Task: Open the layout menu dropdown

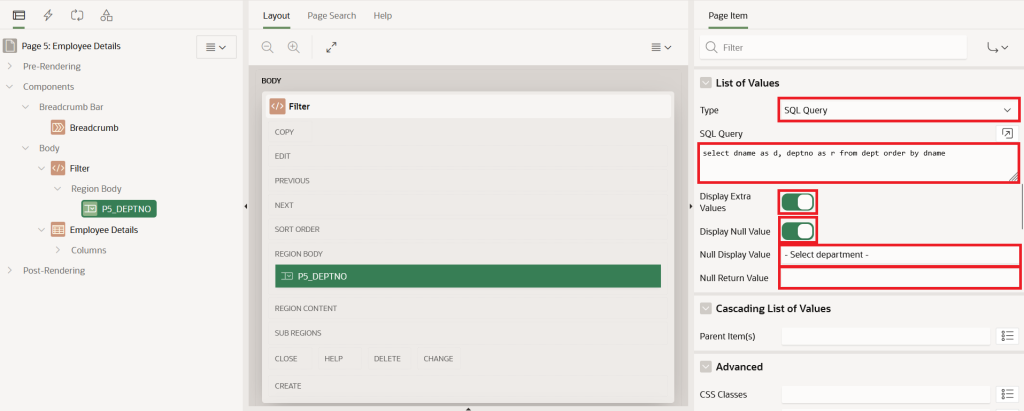Action: [662, 47]
